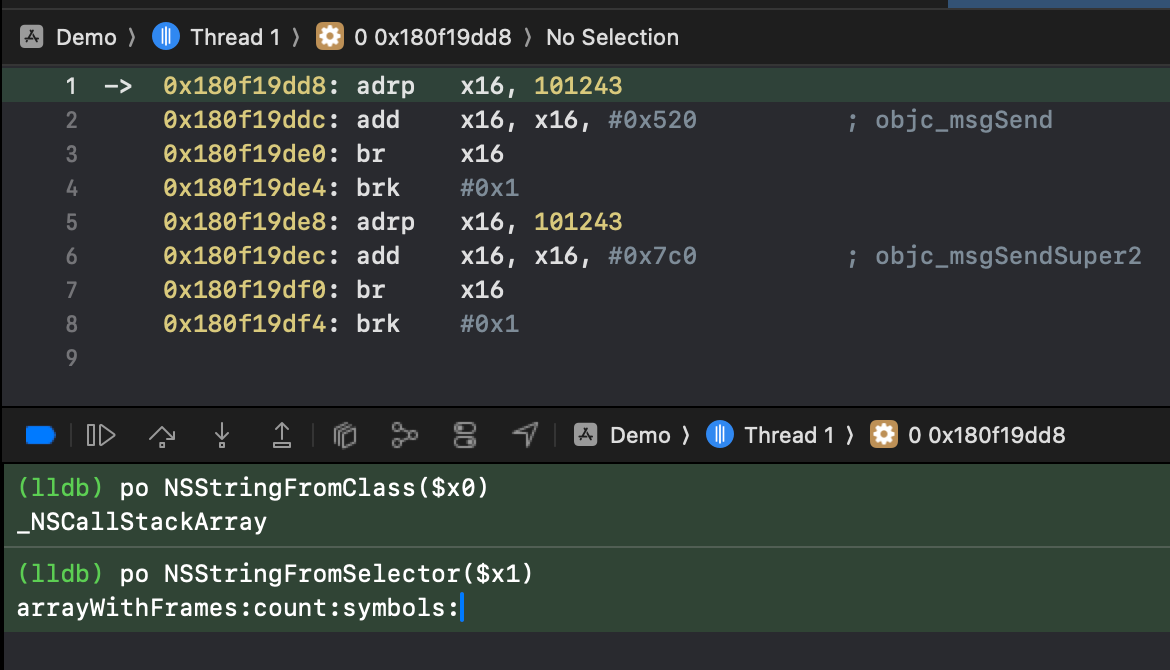Click line number 3 gutter for breakpoint

pos(72,154)
